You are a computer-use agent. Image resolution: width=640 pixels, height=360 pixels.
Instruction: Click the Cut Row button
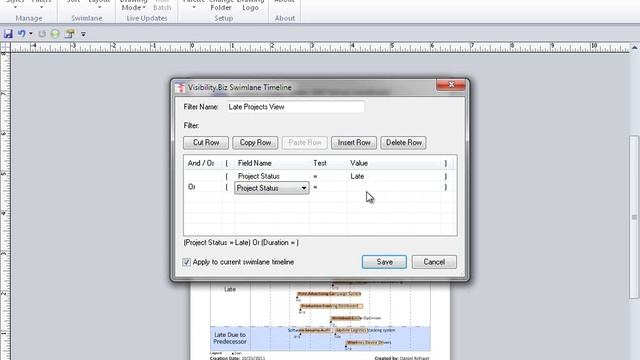(x=206, y=142)
